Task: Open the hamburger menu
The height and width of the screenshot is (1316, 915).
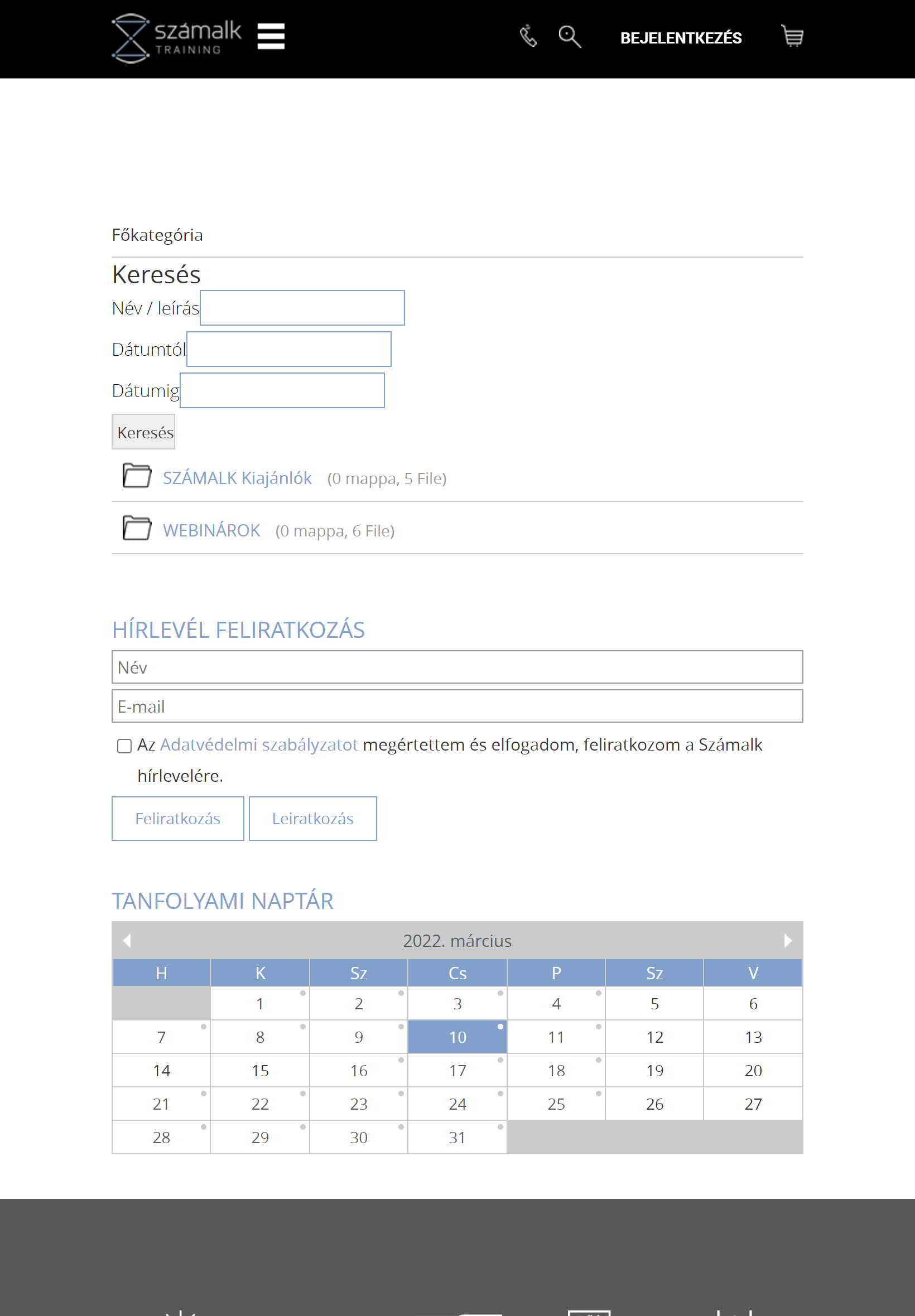Action: point(271,36)
